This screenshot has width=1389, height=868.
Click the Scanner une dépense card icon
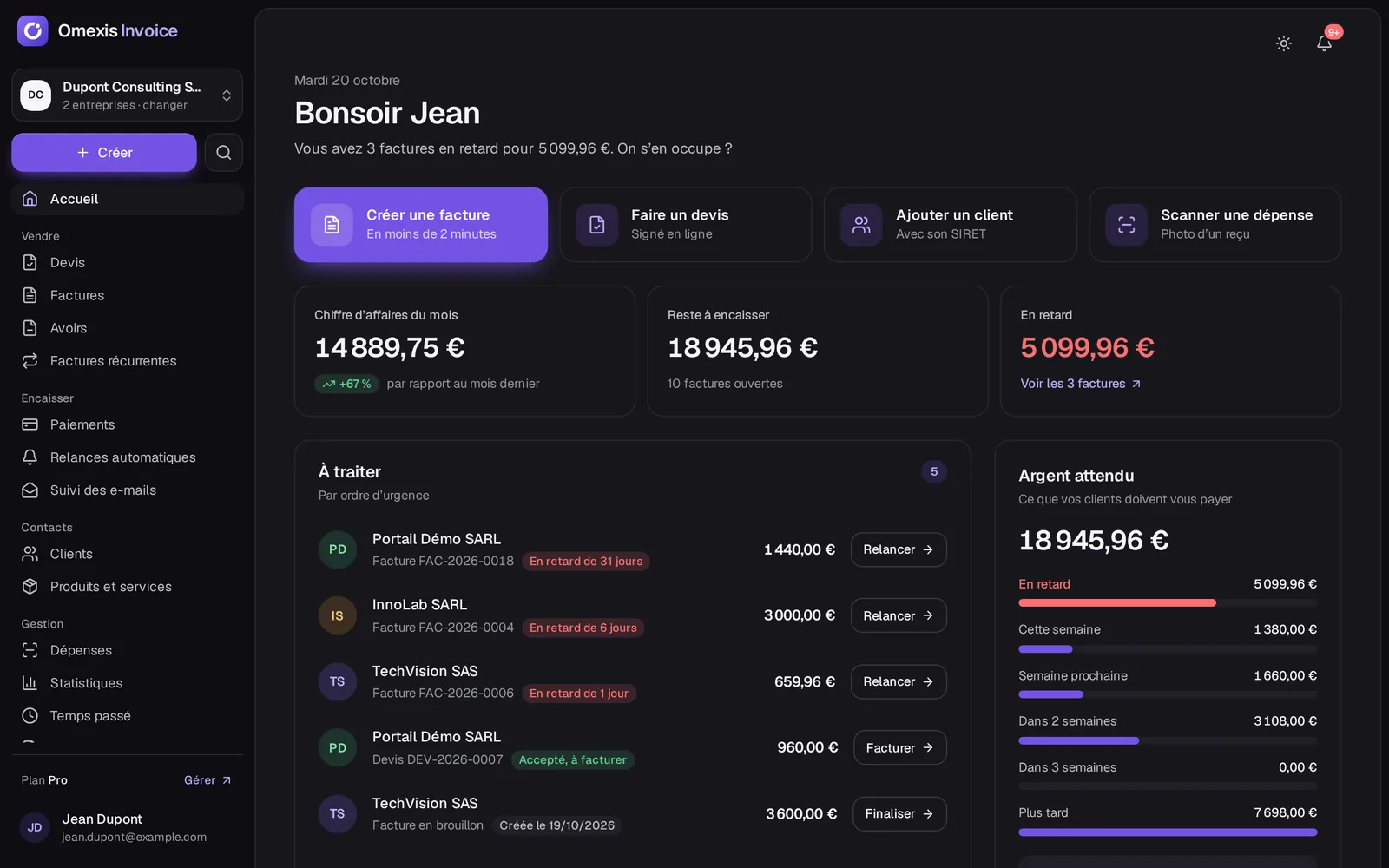pos(1126,225)
